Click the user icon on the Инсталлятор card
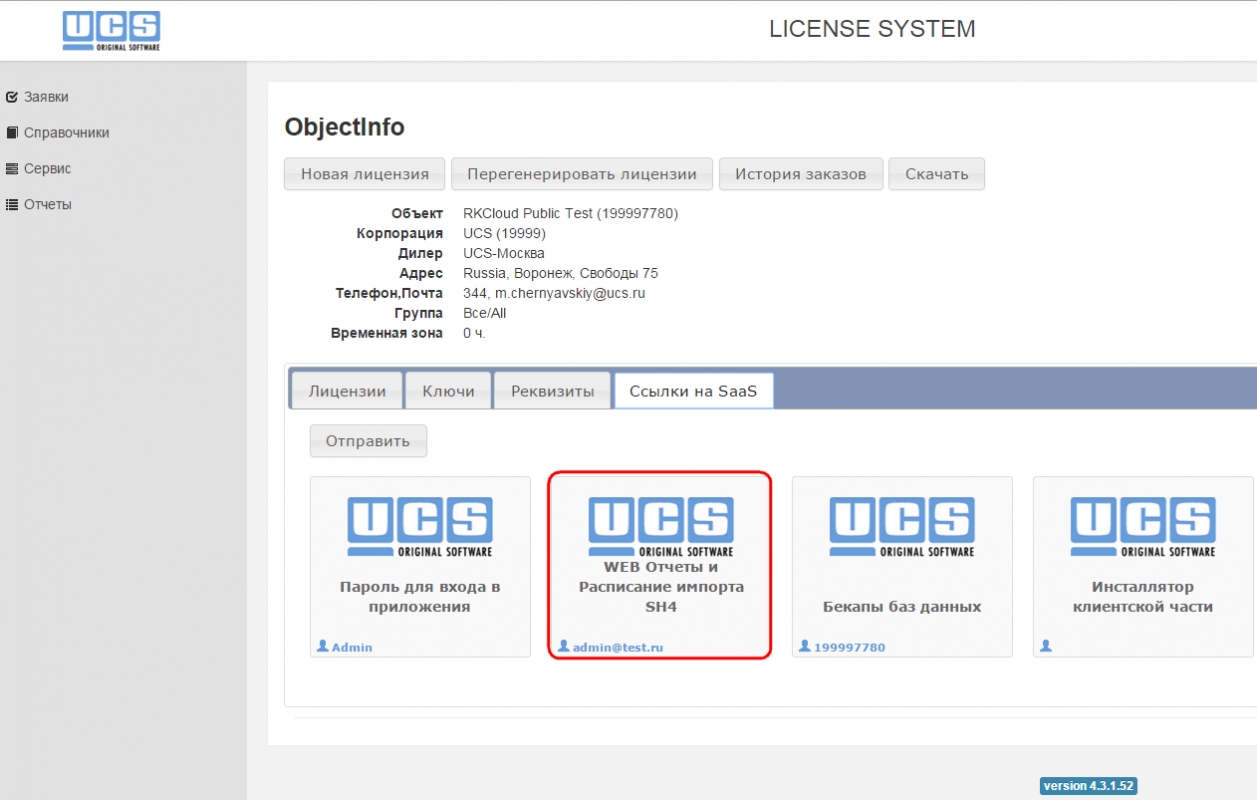1257x800 pixels. click(1046, 646)
